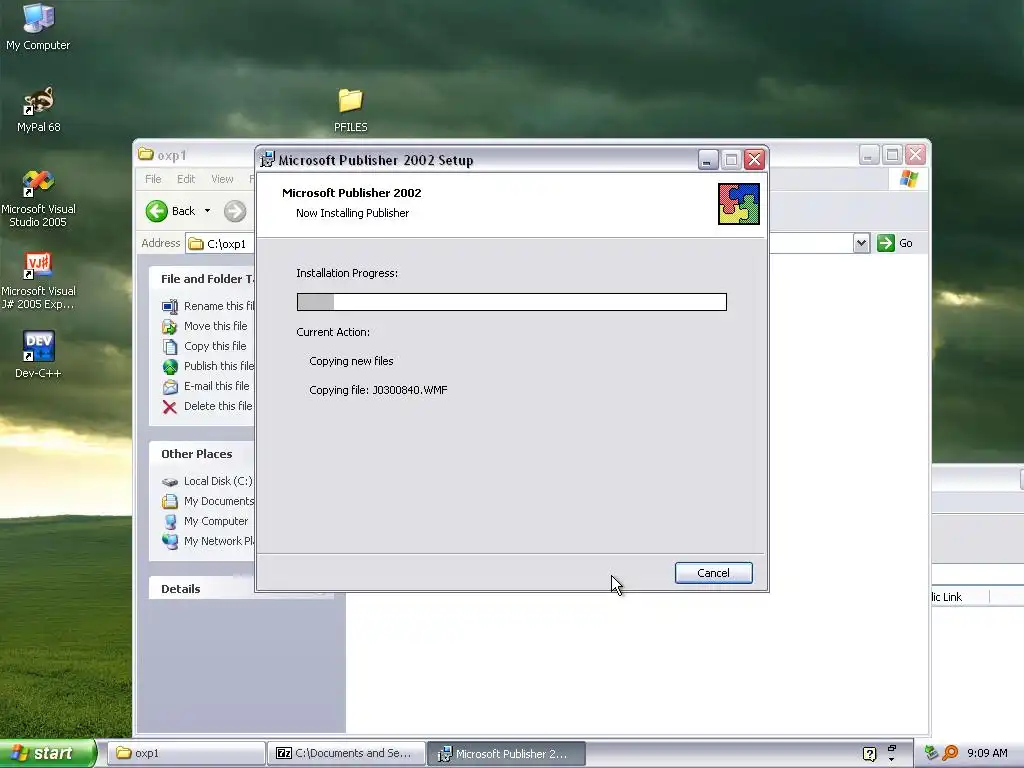The width and height of the screenshot is (1024, 768).
Task: Open the PFILES folder on desktop
Action: tap(351, 110)
